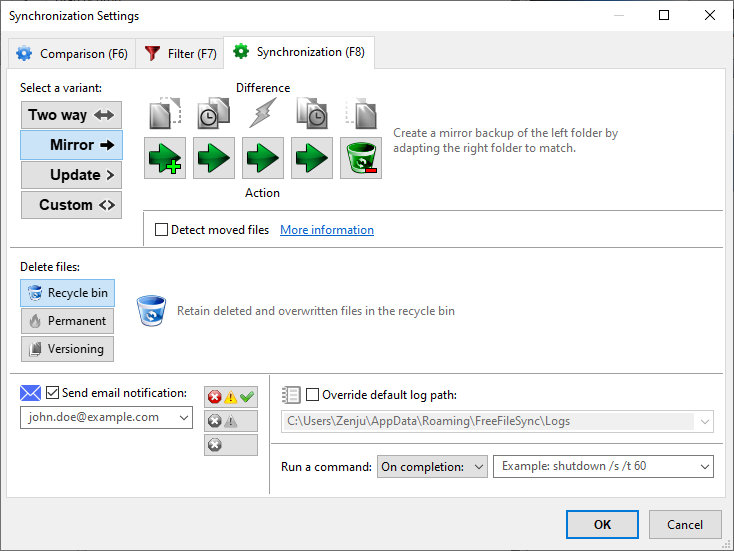Confirm settings with OK button
Viewport: 734px width, 551px height.
(602, 524)
